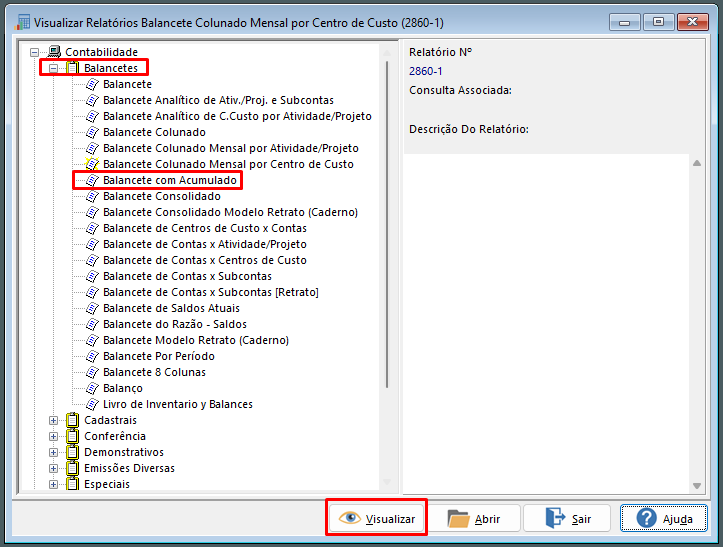Viewport: 723px width, 547px height.
Task: Click the Balancete Por Período report icon
Action: click(92, 356)
